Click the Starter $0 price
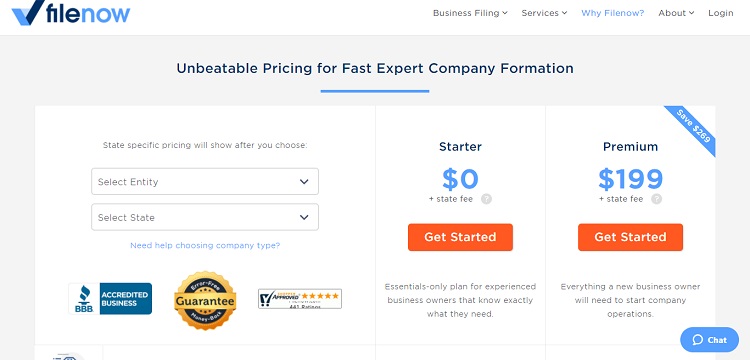750x360 pixels. 460,179
